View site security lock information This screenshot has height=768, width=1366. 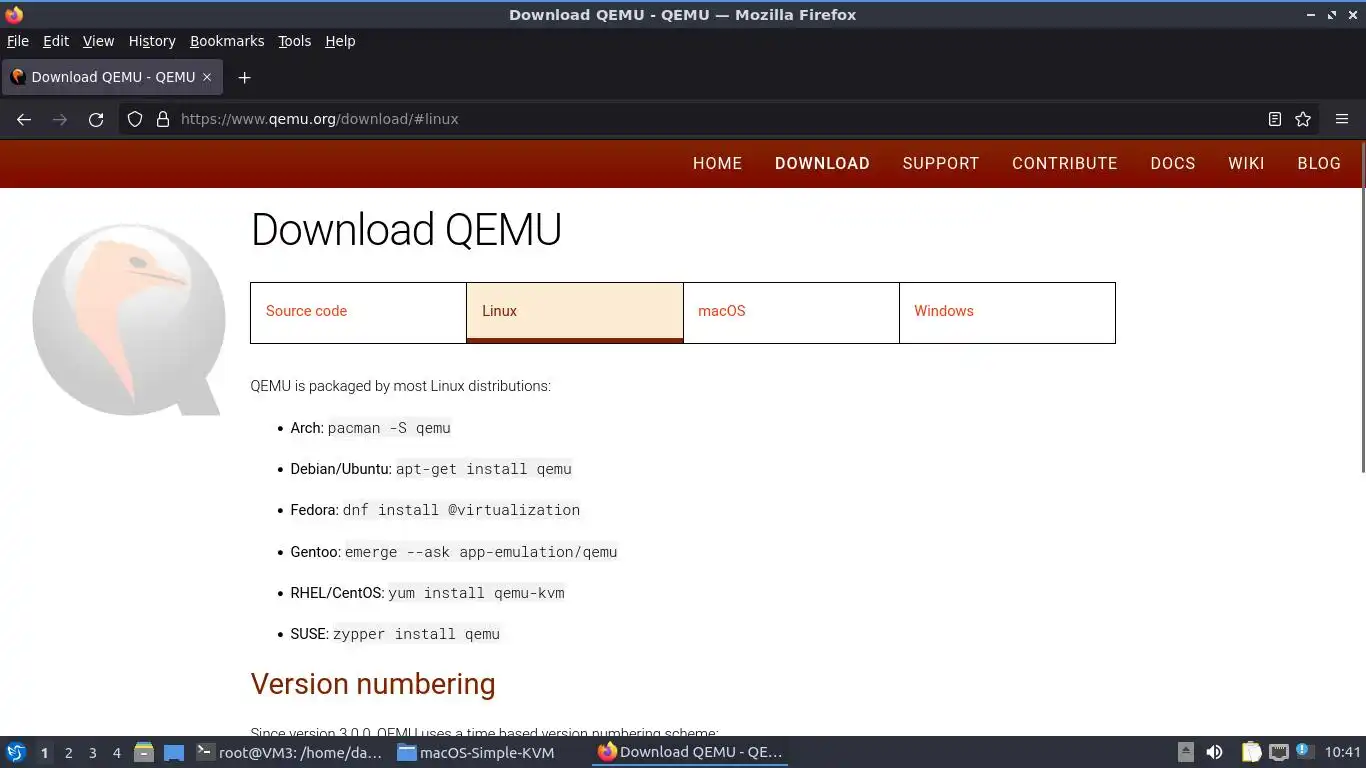(x=163, y=119)
